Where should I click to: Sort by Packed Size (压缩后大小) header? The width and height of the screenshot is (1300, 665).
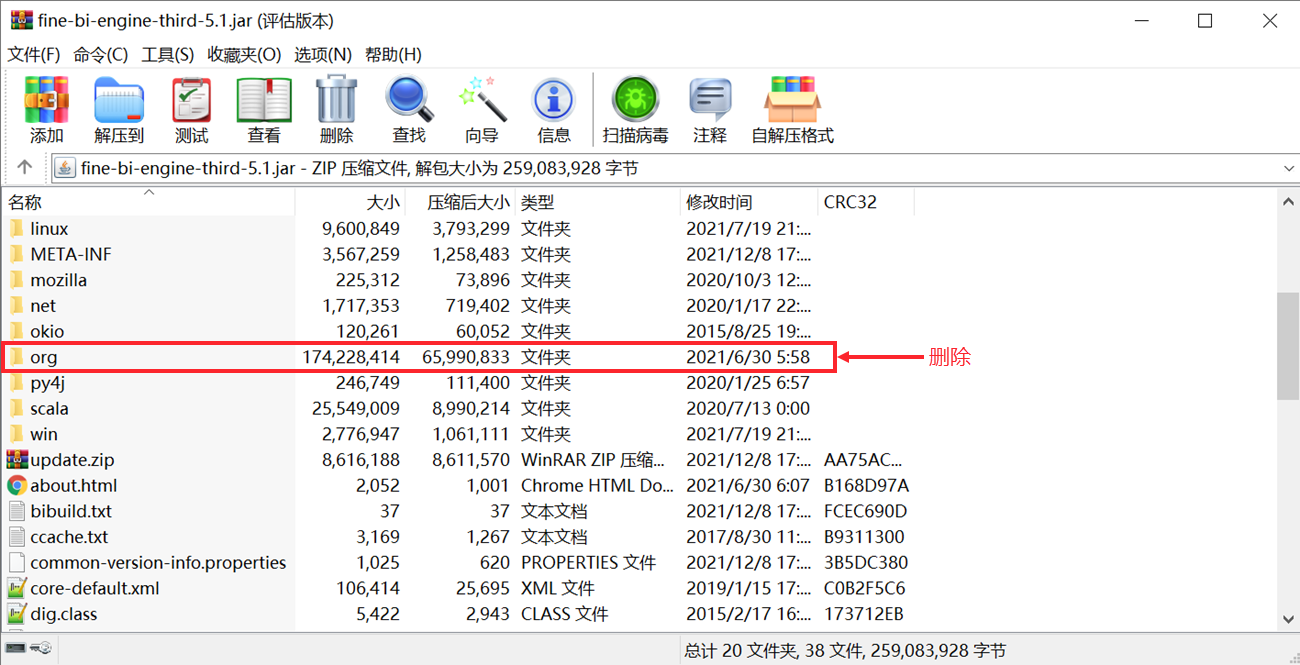pyautogui.click(x=461, y=202)
